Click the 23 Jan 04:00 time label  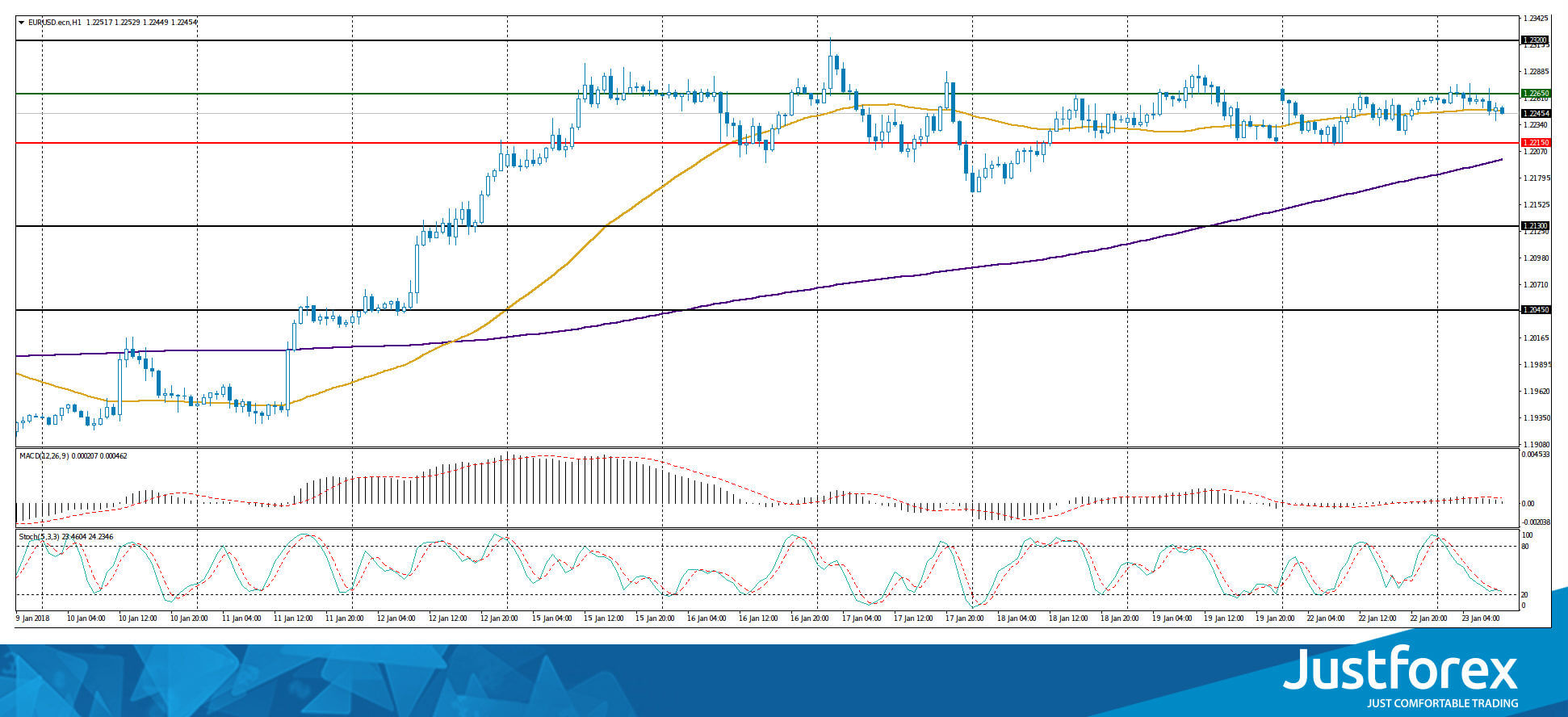pyautogui.click(x=1481, y=618)
